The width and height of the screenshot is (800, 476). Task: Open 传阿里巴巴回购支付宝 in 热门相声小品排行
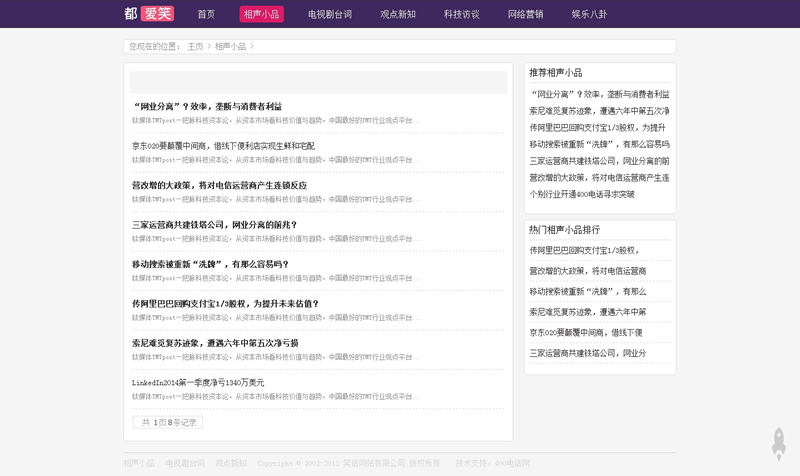pos(584,250)
